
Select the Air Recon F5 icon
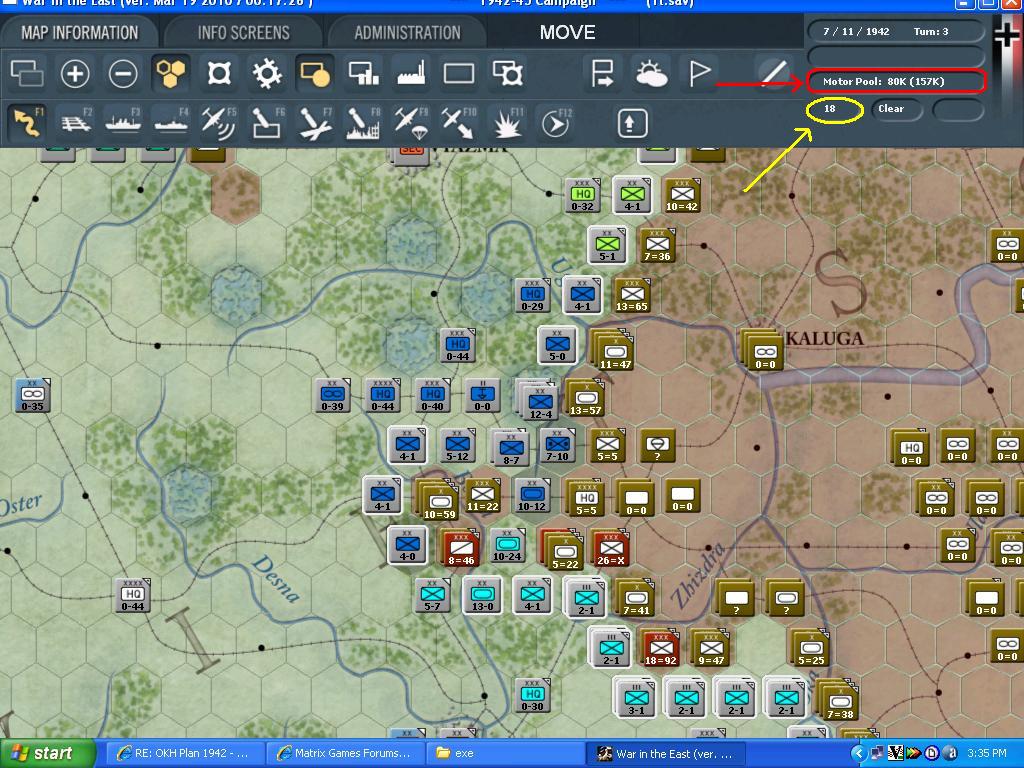tap(219, 122)
